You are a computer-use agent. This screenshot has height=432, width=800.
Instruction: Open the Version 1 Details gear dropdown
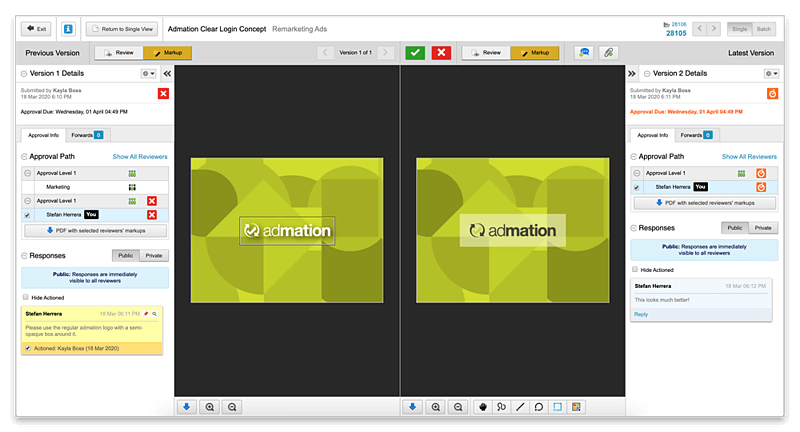[148, 73]
